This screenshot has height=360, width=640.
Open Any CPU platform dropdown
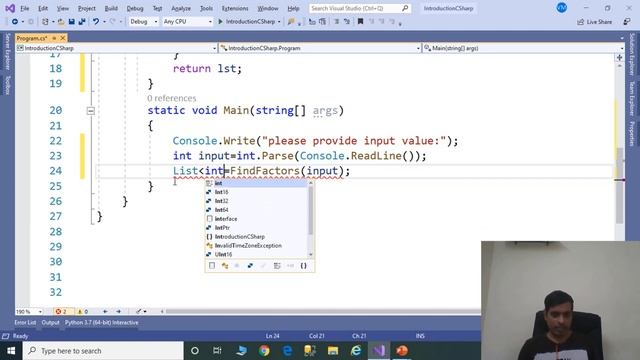[x=187, y=22]
